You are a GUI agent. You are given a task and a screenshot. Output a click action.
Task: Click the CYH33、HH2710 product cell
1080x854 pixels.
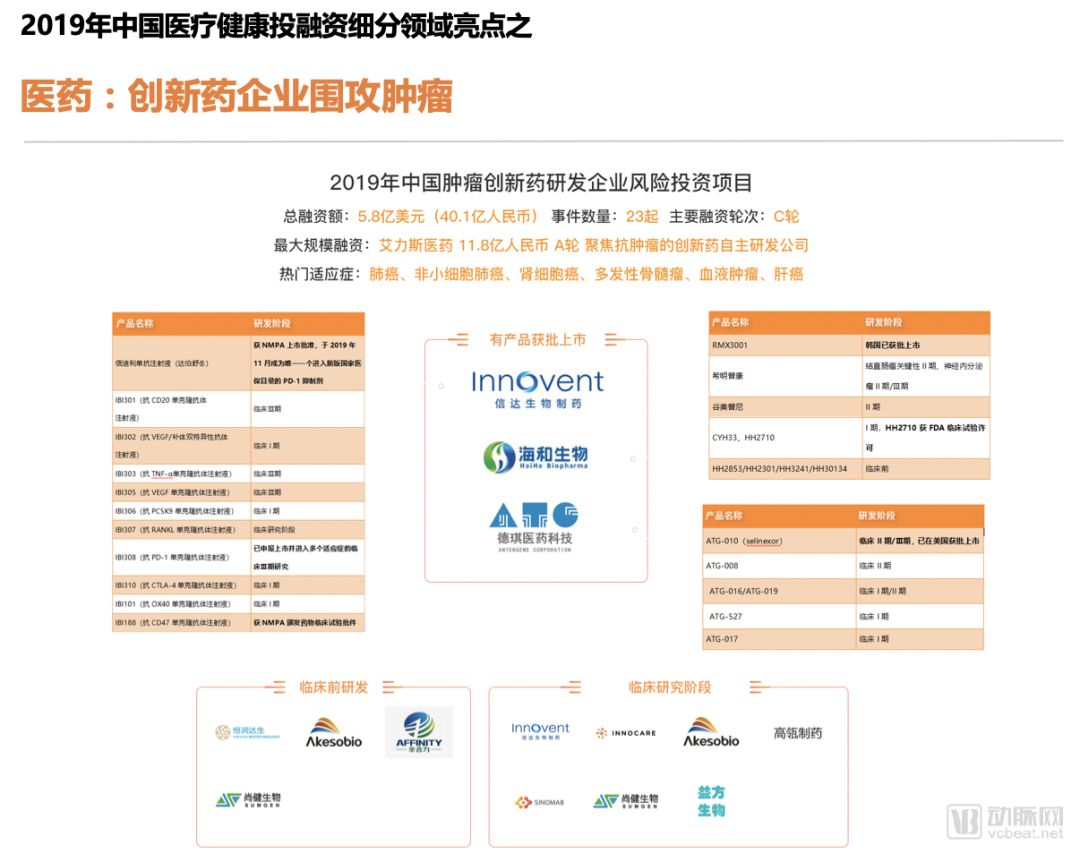(784, 437)
